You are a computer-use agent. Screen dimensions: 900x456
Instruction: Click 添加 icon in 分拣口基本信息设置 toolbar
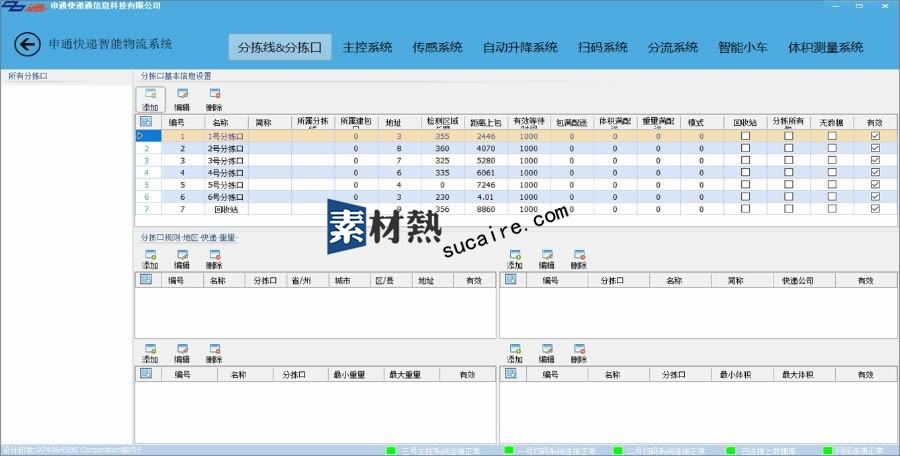coord(150,98)
